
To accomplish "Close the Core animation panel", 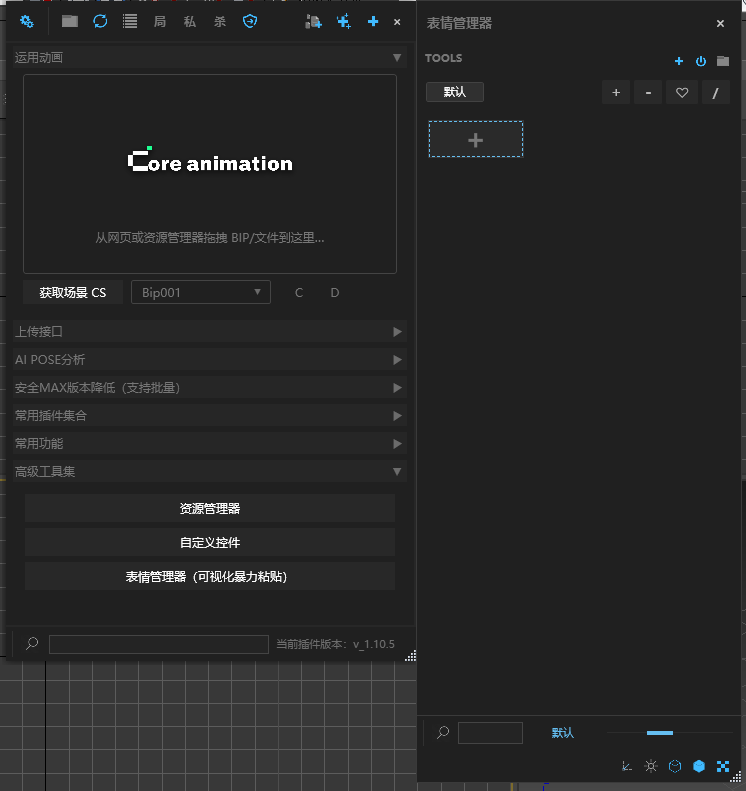I will [397, 22].
